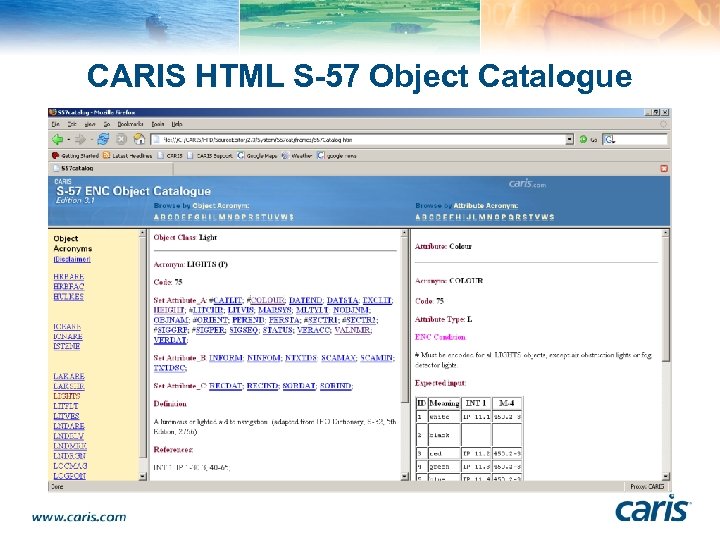Open the EXCLIT attribute link
Image resolution: width=720 pixels, height=540 pixels.
pos(377,300)
